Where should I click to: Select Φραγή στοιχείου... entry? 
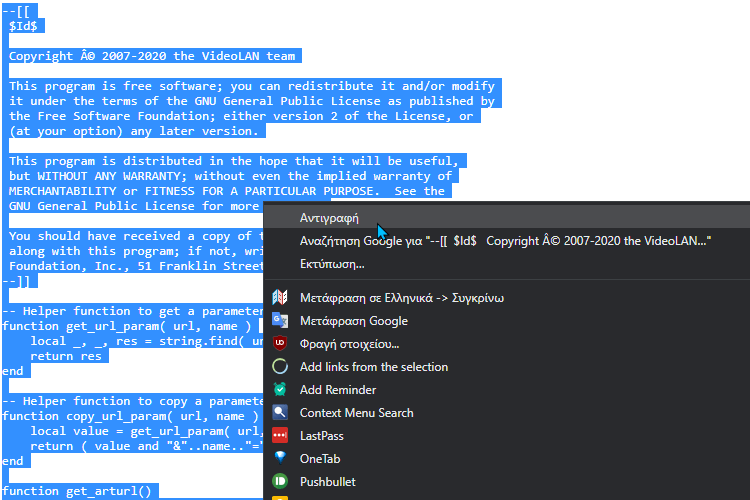pos(507,344)
